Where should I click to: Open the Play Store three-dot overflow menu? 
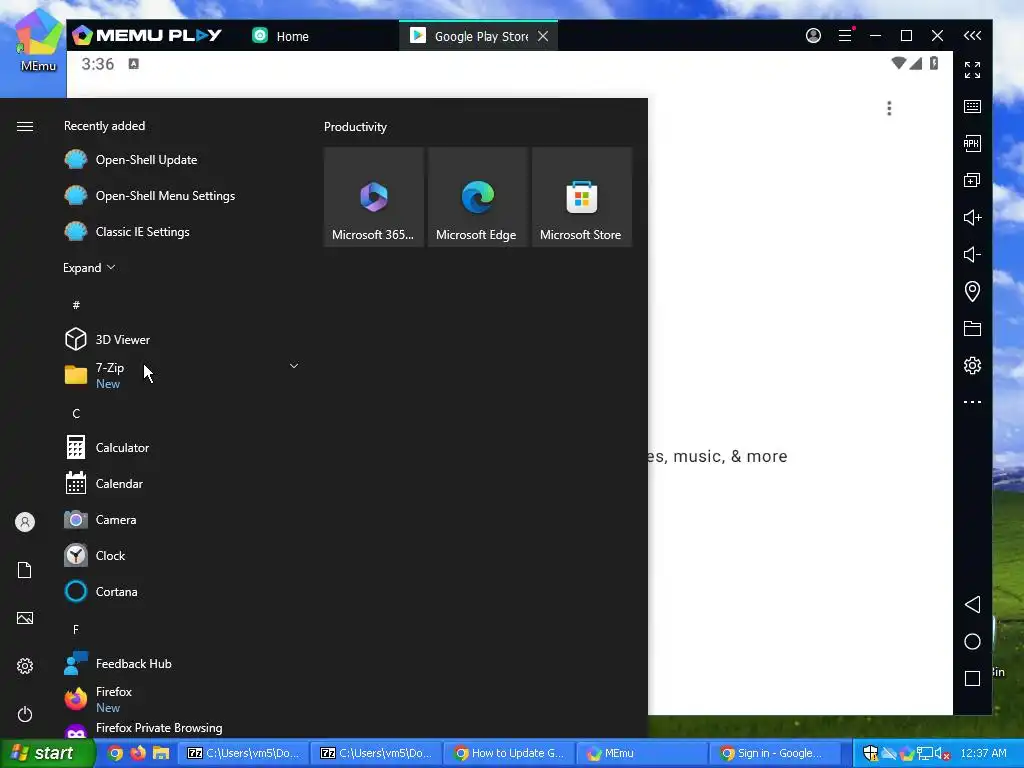point(889,108)
